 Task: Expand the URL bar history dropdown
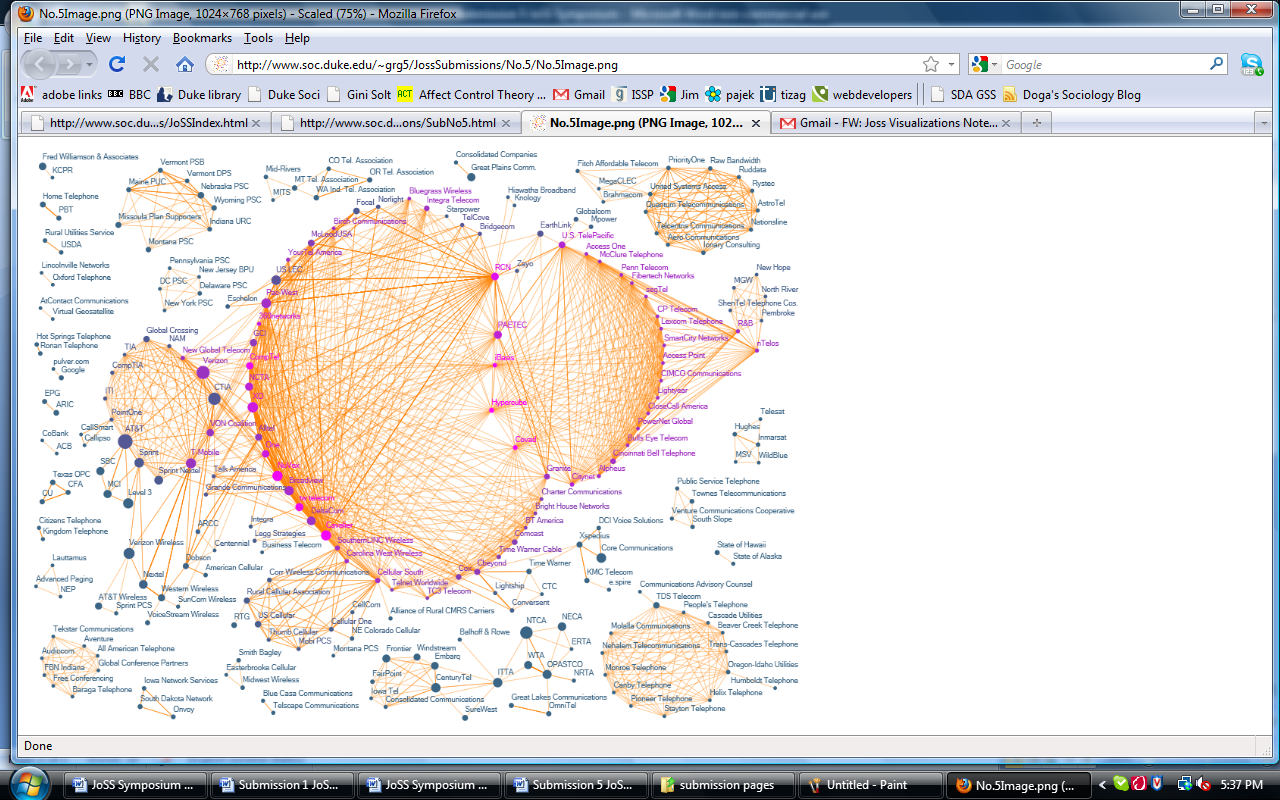point(951,64)
